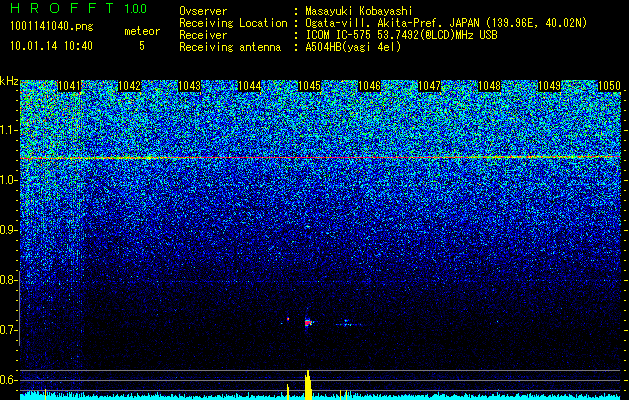Click the 0.9 frequency axis label
629x400 pixels.
9,230
